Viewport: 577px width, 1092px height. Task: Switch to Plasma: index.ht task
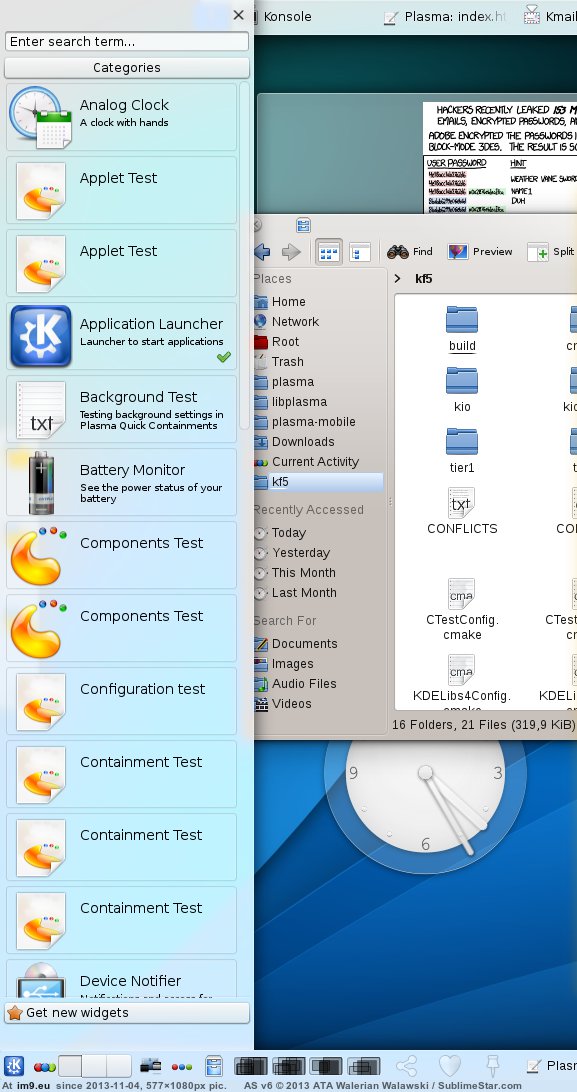pyautogui.click(x=445, y=17)
